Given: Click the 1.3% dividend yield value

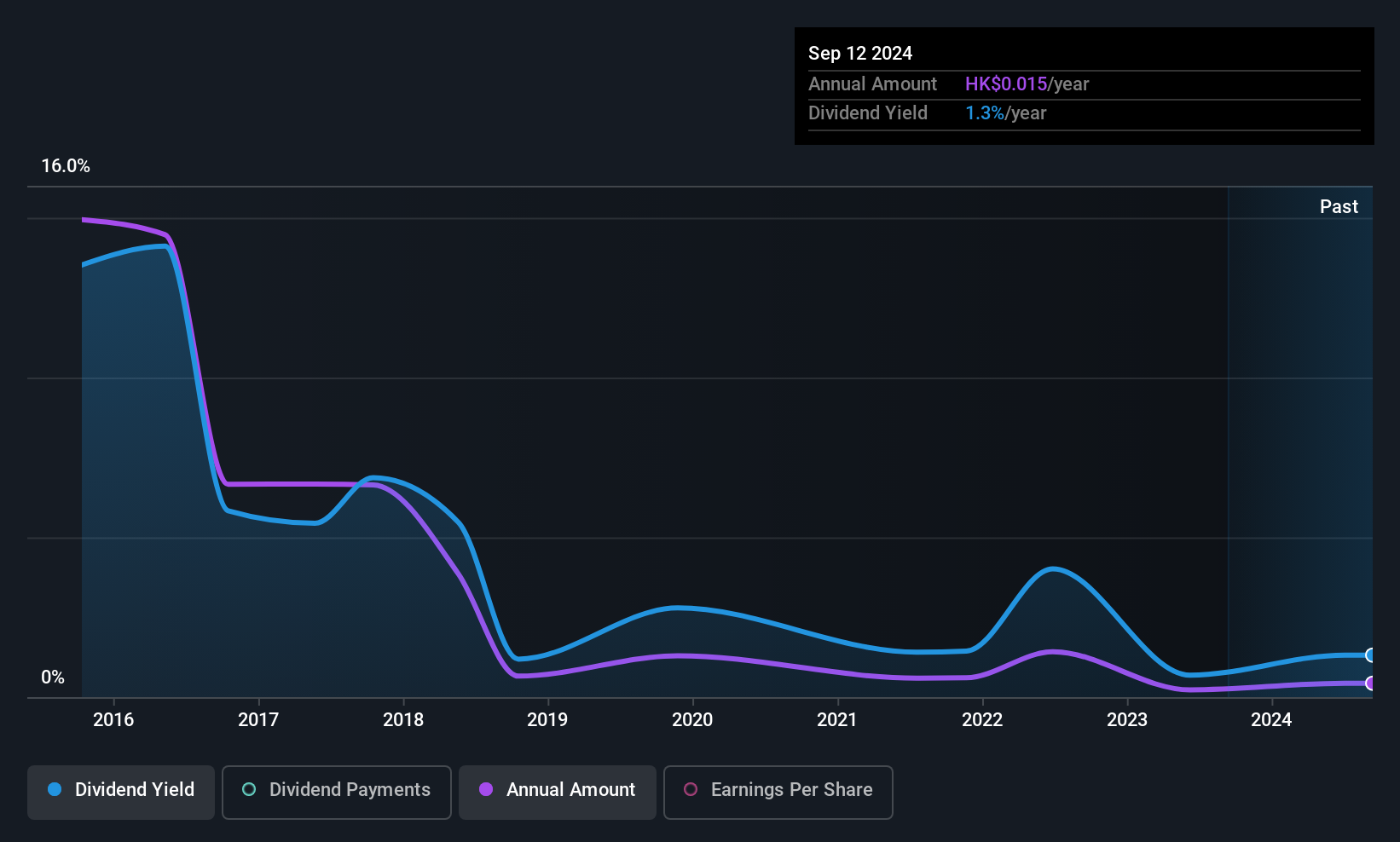Looking at the screenshot, I should coord(985,112).
